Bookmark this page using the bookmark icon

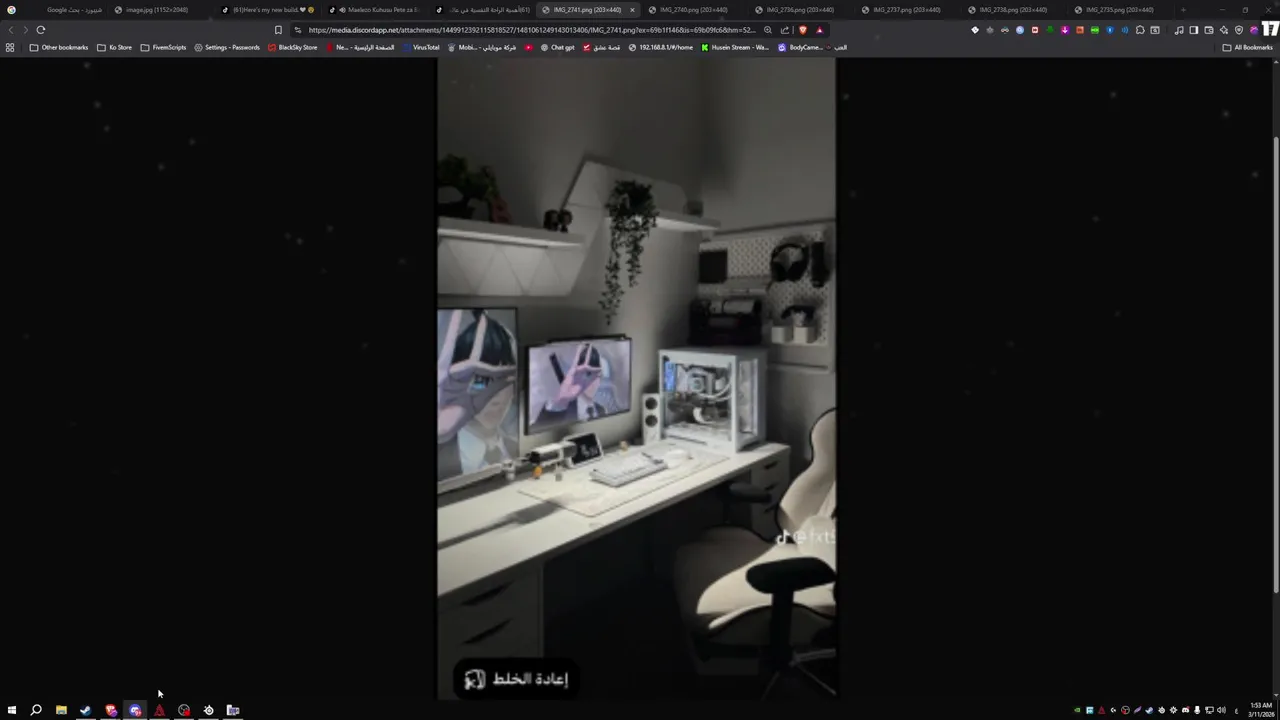coord(278,30)
